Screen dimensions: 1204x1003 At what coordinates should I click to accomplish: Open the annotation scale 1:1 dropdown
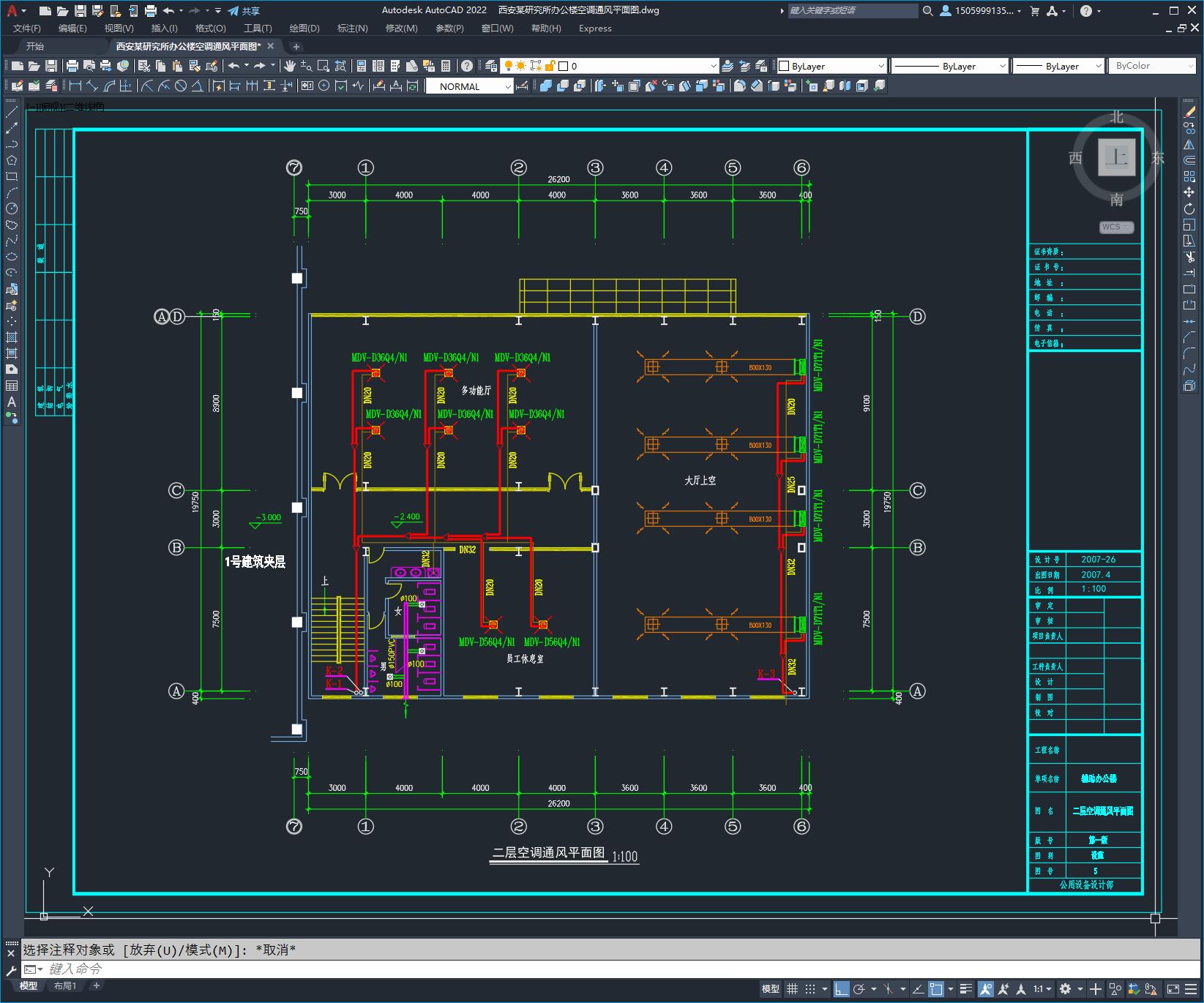[1042, 989]
